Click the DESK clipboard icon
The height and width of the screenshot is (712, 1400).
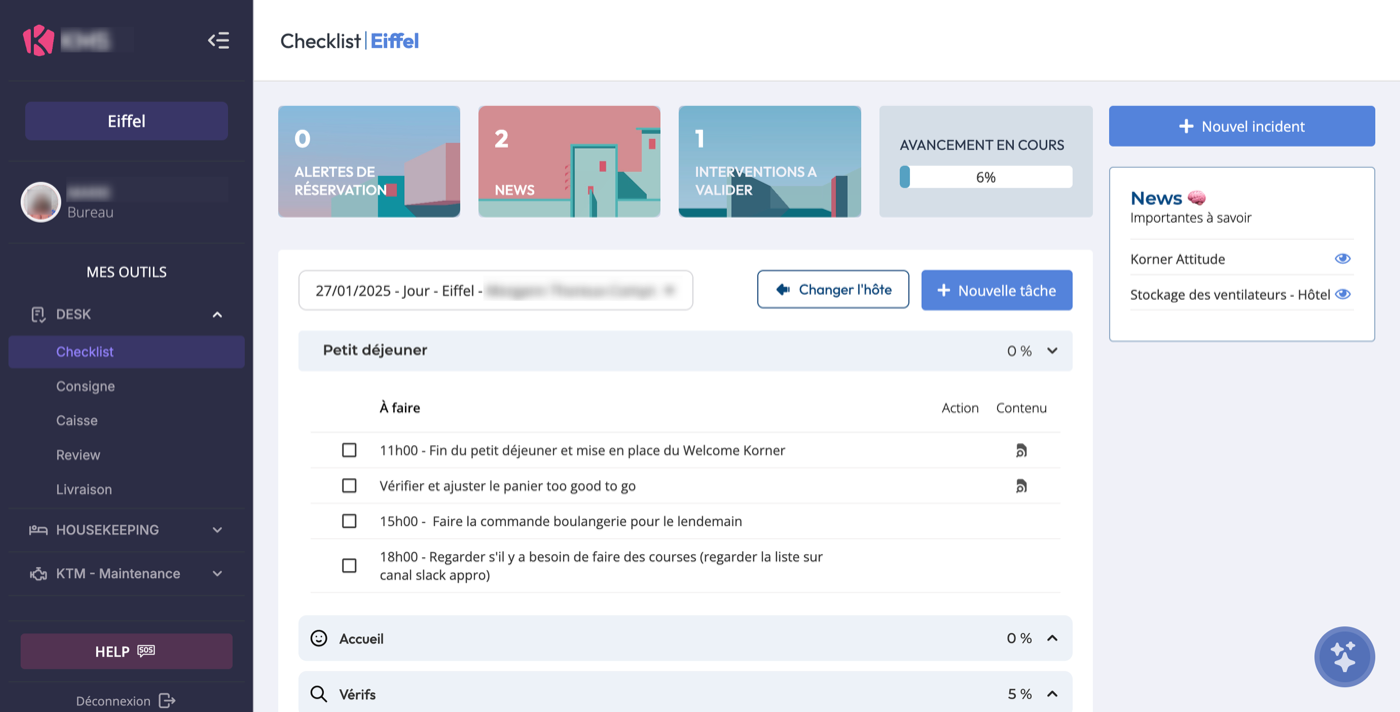38,315
